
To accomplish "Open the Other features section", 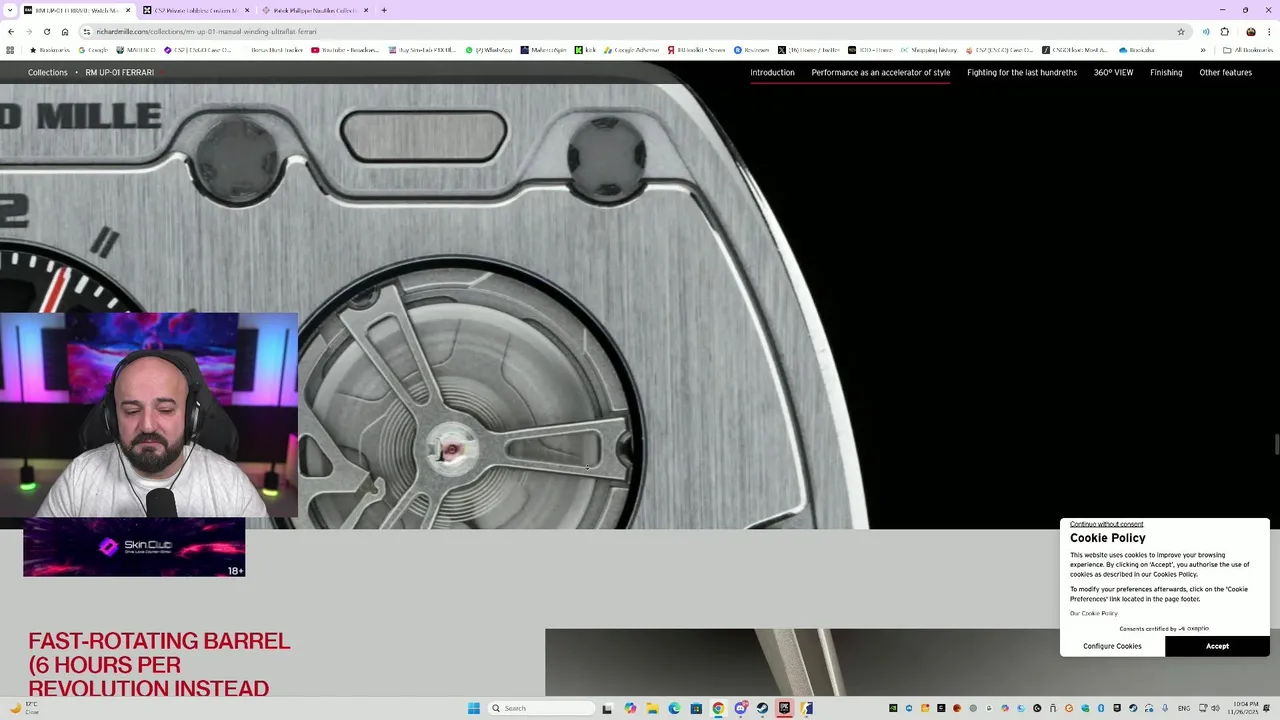I will pos(1225,73).
